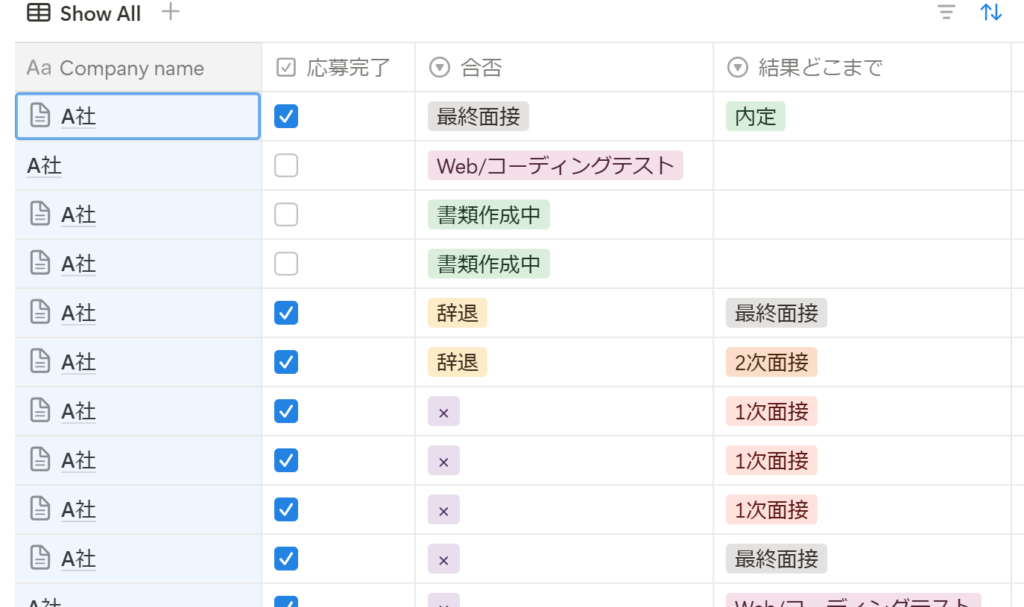Click the × tag beside the 最終面接 result
Viewport: 1024px width, 607px height.
[x=443, y=559]
